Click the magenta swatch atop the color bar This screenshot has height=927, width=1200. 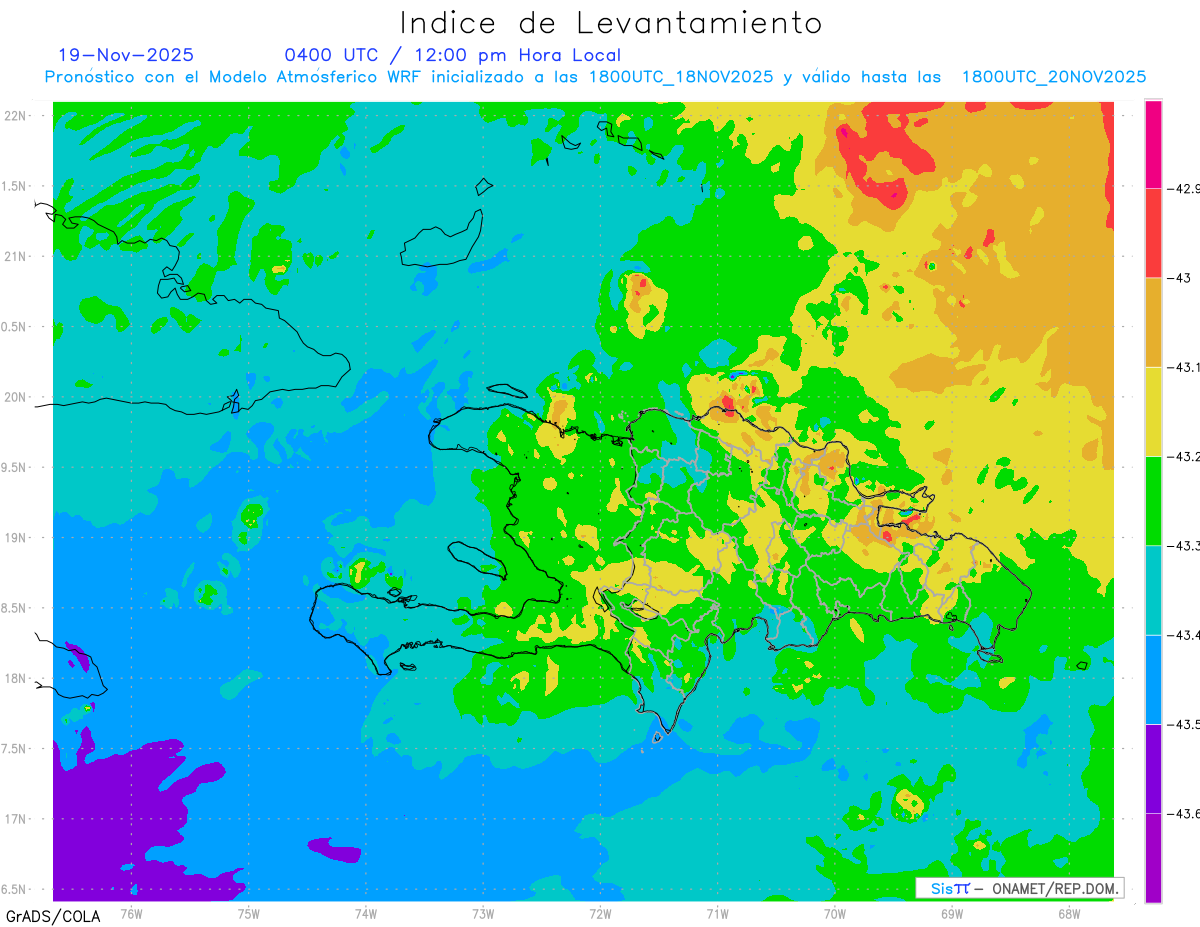(x=1153, y=144)
